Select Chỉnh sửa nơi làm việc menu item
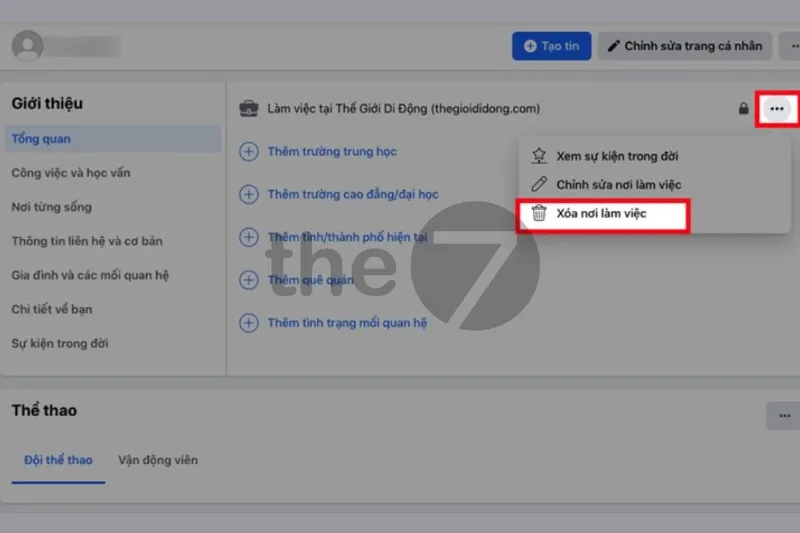 pos(655,185)
